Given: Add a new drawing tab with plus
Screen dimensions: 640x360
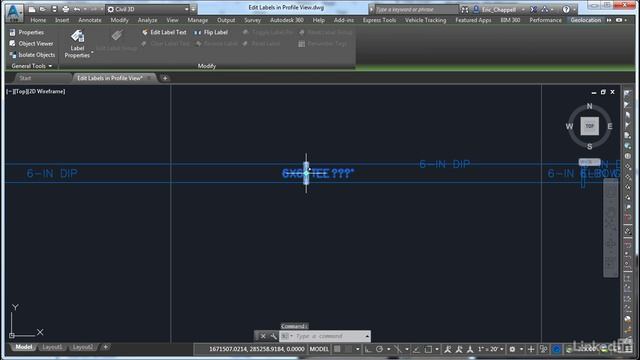Looking at the screenshot, I should [x=165, y=78].
